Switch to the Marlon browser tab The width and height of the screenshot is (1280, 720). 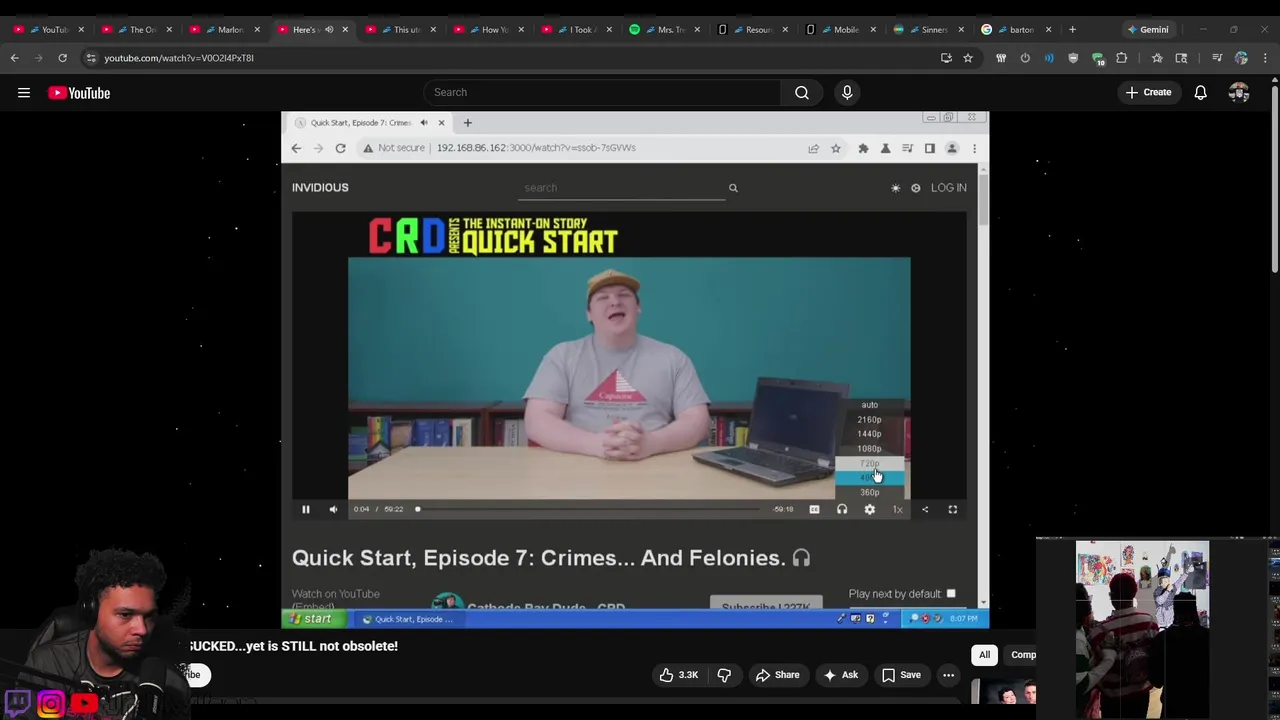tap(223, 29)
